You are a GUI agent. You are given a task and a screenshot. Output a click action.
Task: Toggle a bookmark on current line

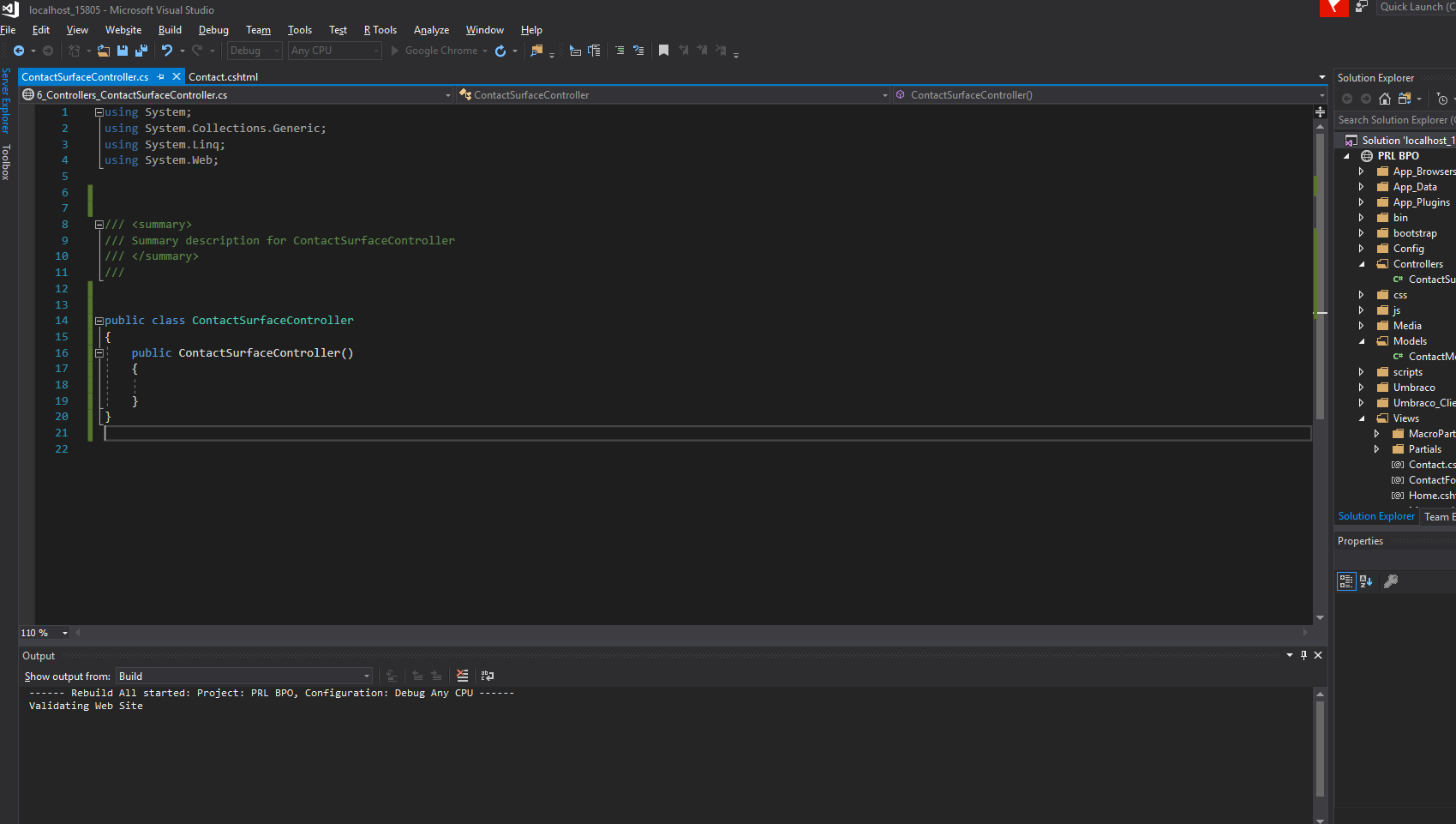[663, 51]
